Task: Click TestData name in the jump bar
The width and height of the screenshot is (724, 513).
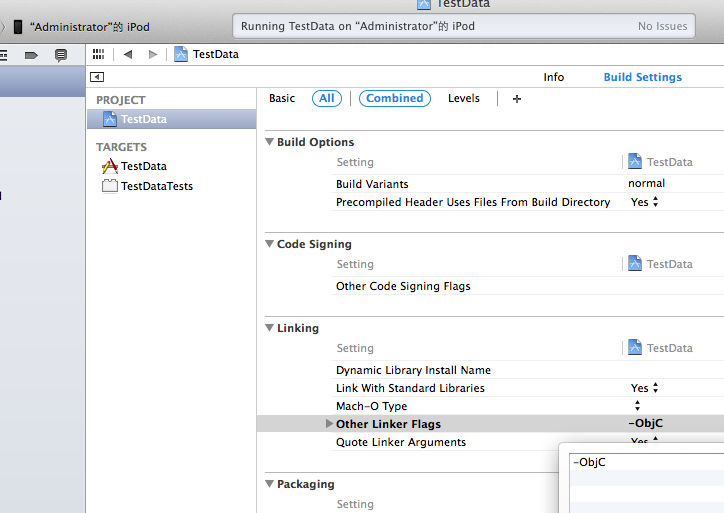Action: click(x=216, y=54)
